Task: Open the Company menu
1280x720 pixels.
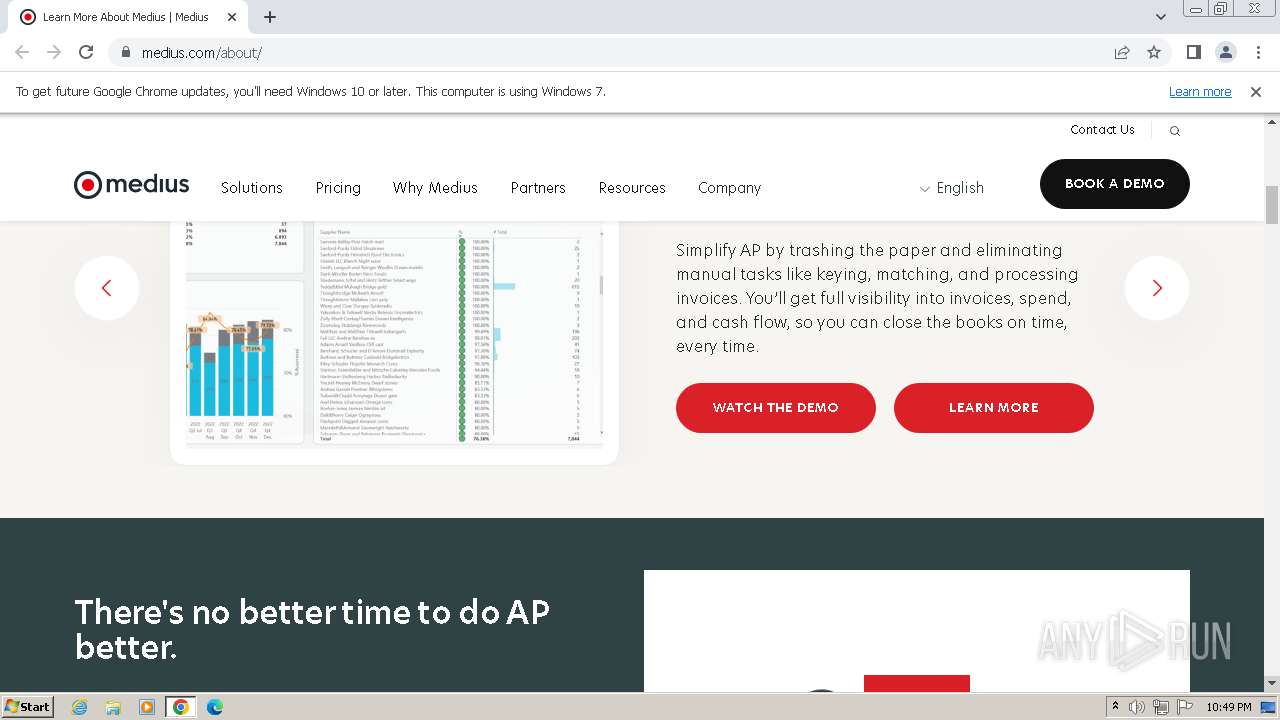Action: click(x=730, y=188)
